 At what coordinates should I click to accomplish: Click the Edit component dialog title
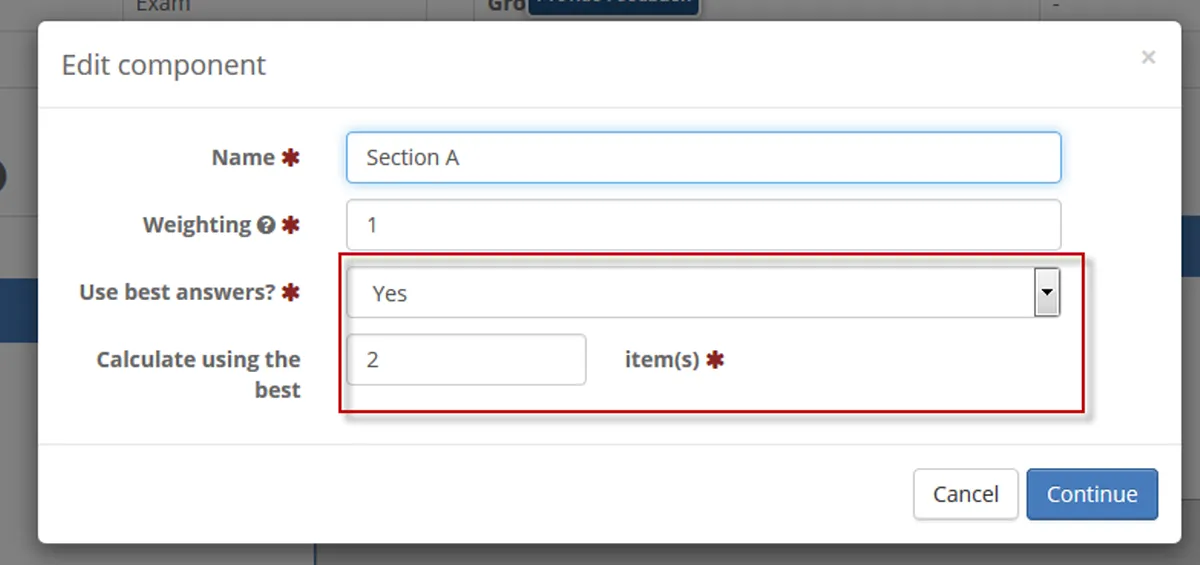point(164,66)
